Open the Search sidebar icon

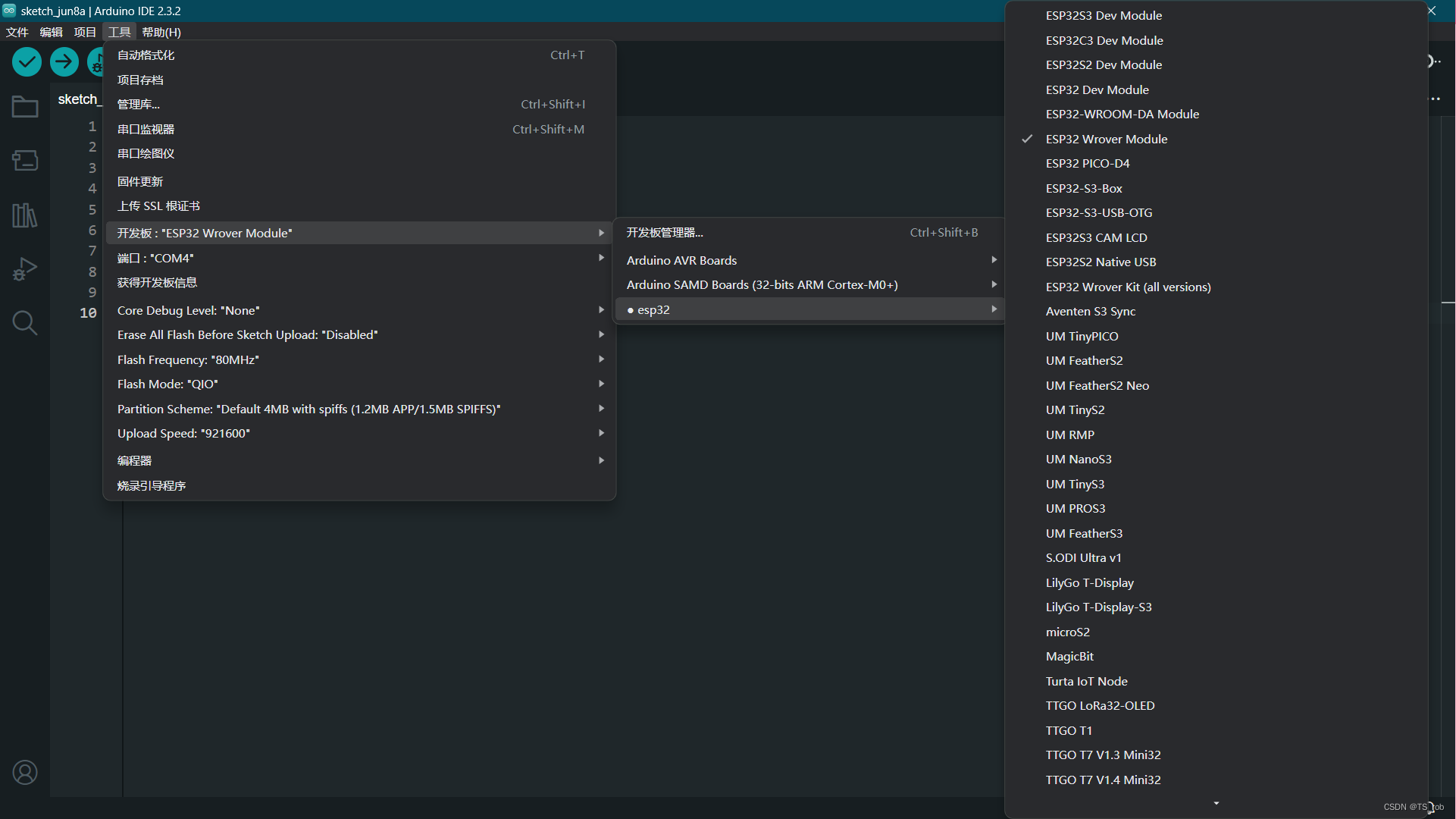pyautogui.click(x=25, y=323)
